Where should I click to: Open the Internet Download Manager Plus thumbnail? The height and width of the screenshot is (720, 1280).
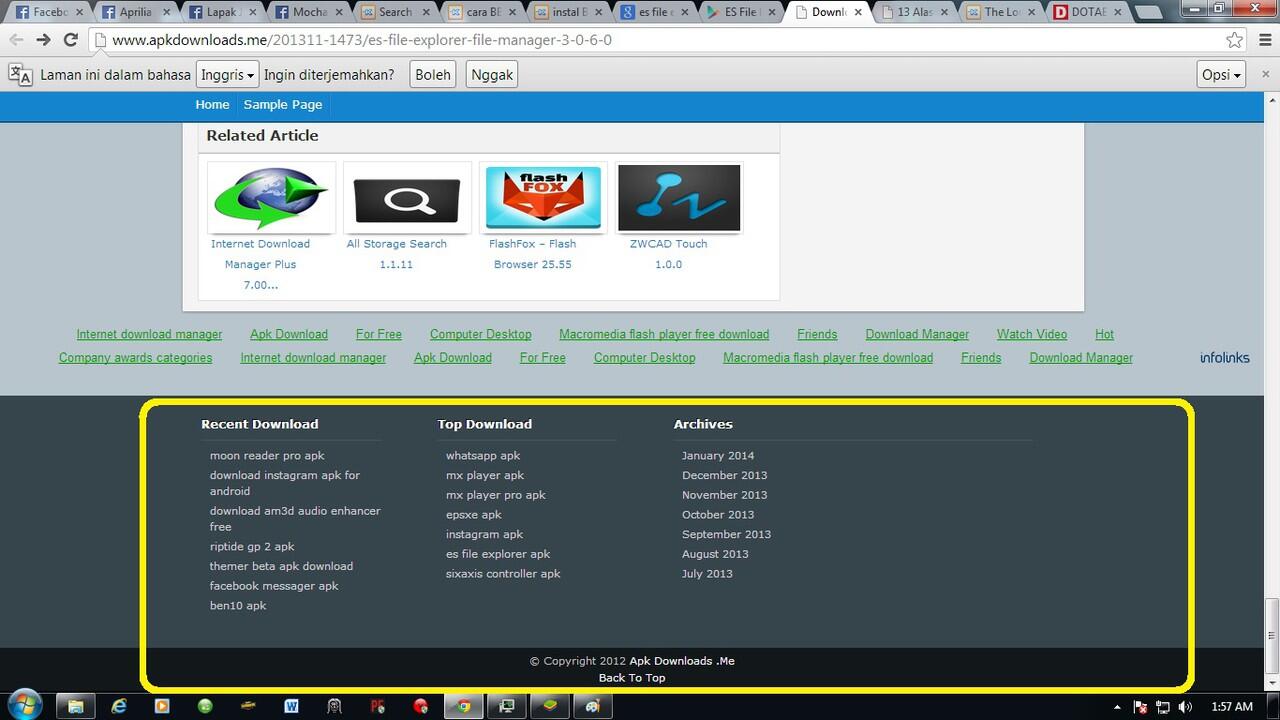click(271, 198)
